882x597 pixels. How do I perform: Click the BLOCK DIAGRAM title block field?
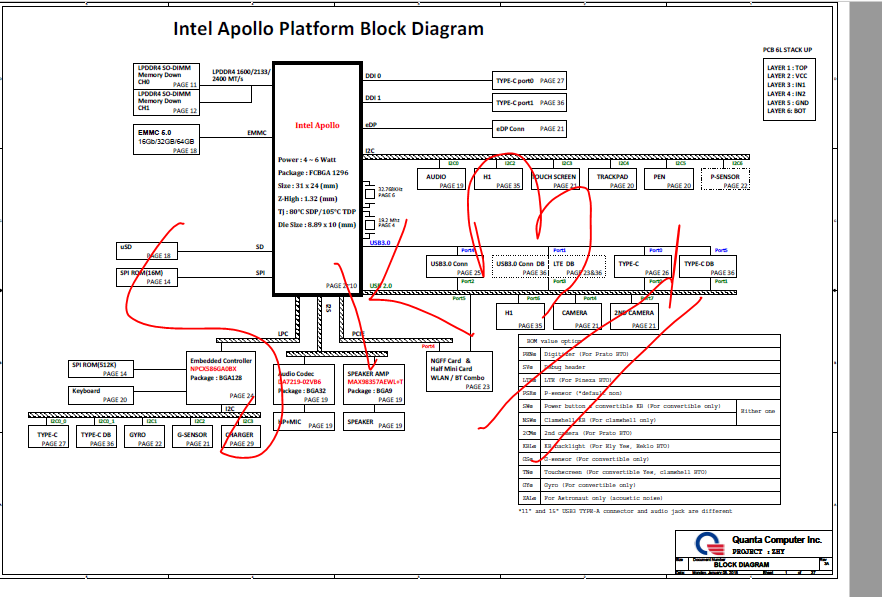741,564
